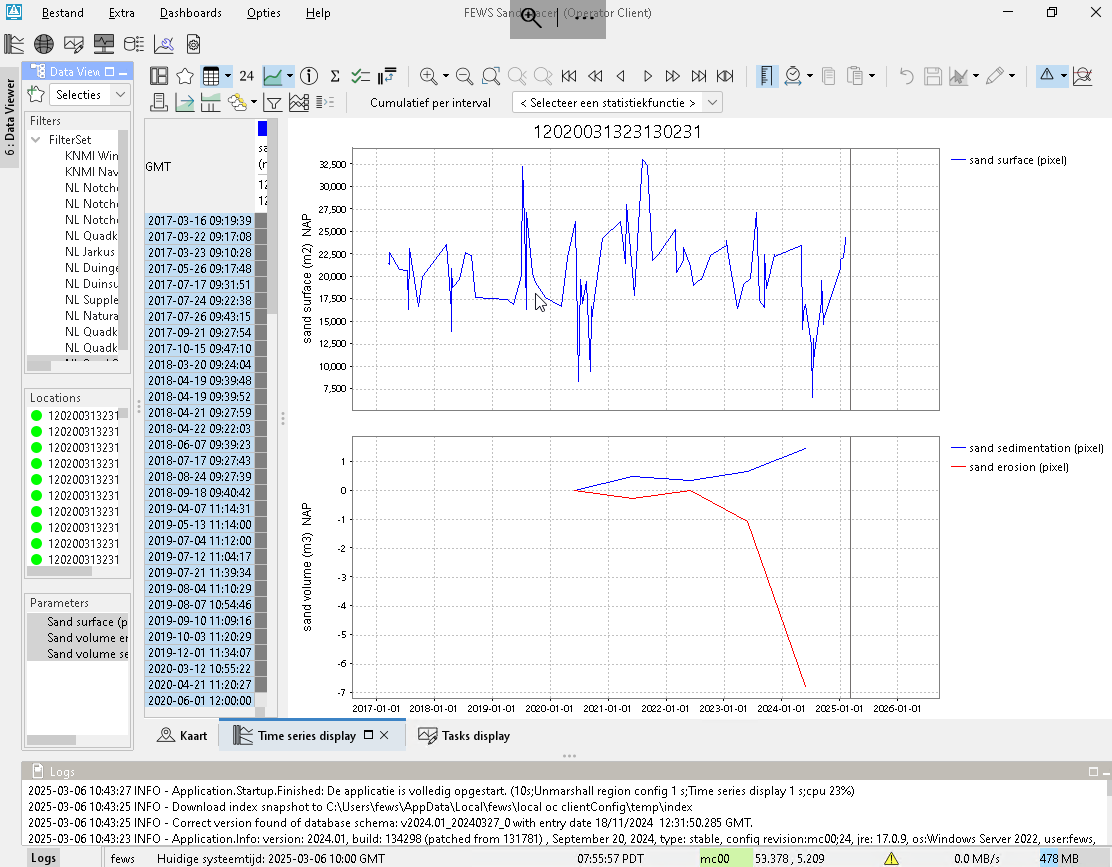Zoom in on the chart with magnifier
This screenshot has height=867, width=1112.
pos(428,75)
